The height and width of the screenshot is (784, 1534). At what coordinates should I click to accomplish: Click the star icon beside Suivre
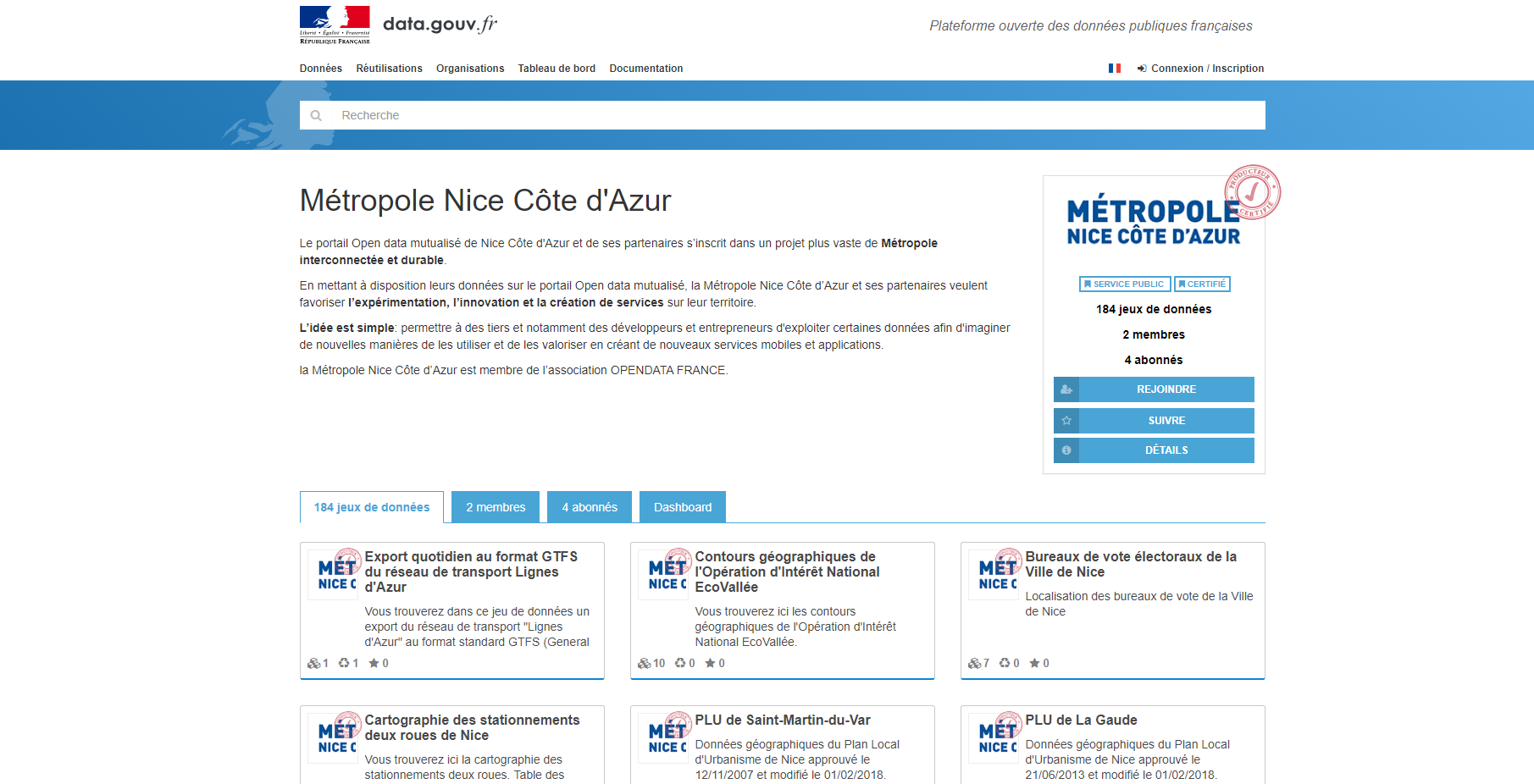(x=1066, y=421)
